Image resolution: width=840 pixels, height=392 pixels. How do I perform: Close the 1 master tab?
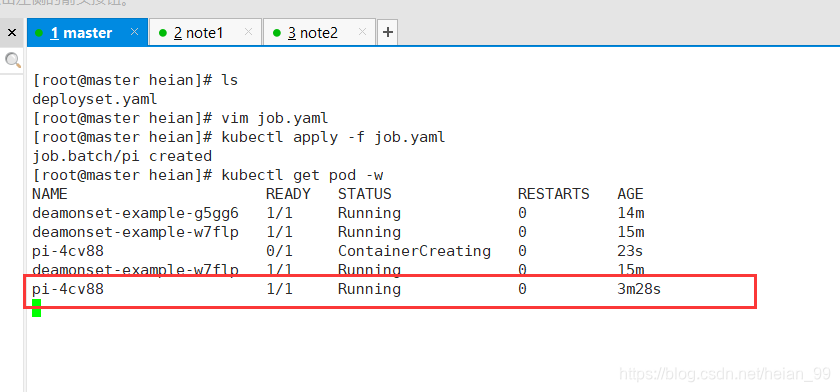(x=134, y=32)
